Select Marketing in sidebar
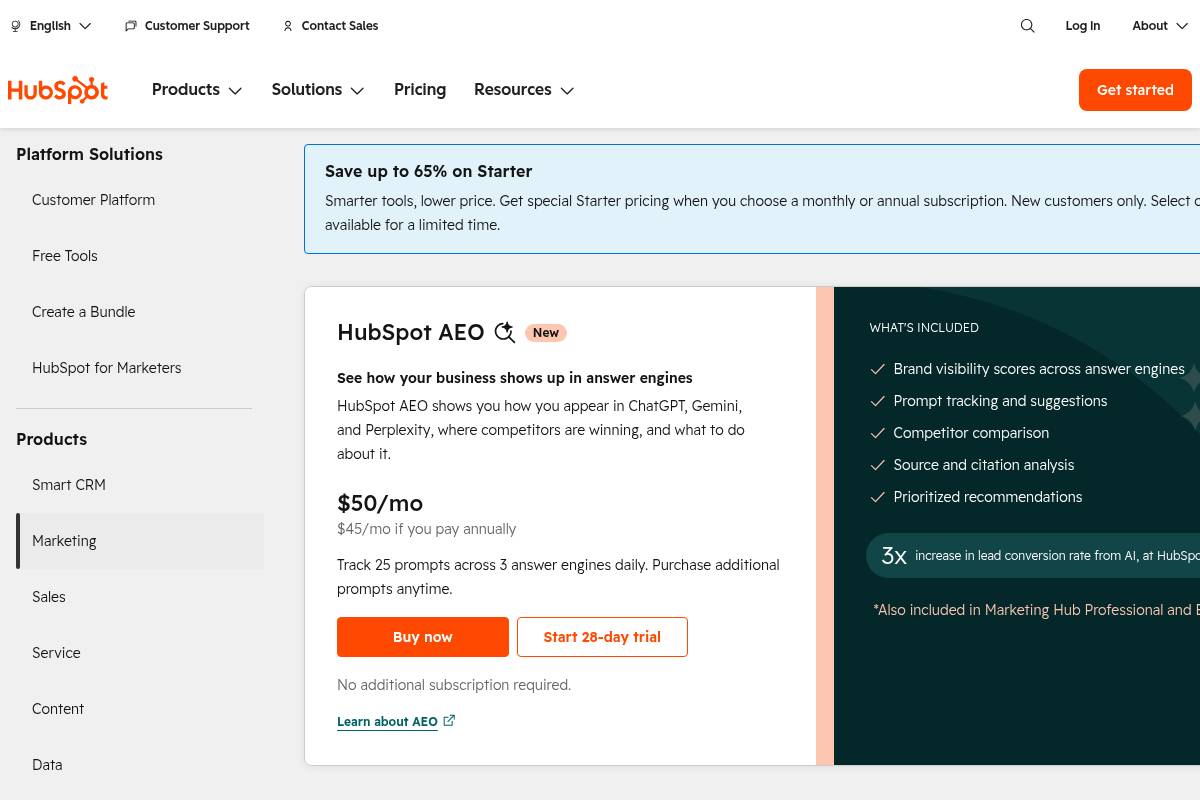 140,541
